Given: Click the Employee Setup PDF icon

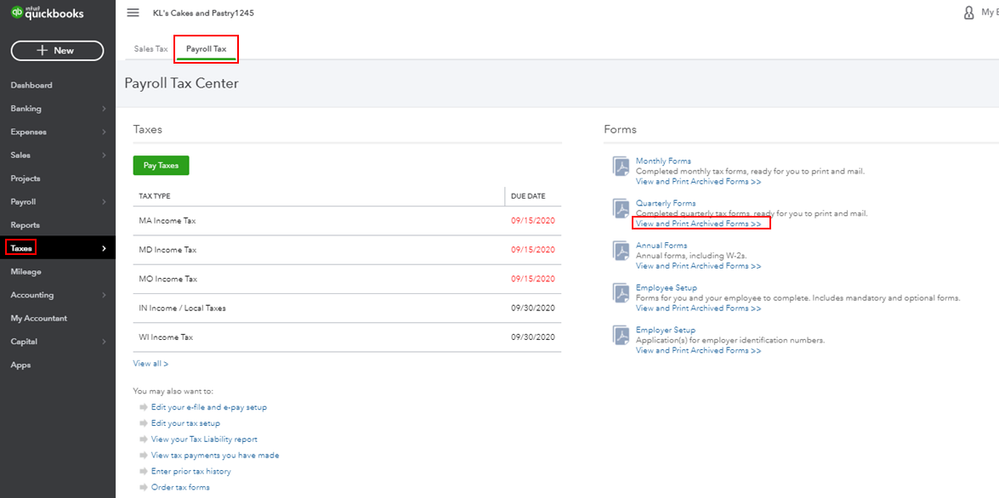Looking at the screenshot, I should pos(620,292).
